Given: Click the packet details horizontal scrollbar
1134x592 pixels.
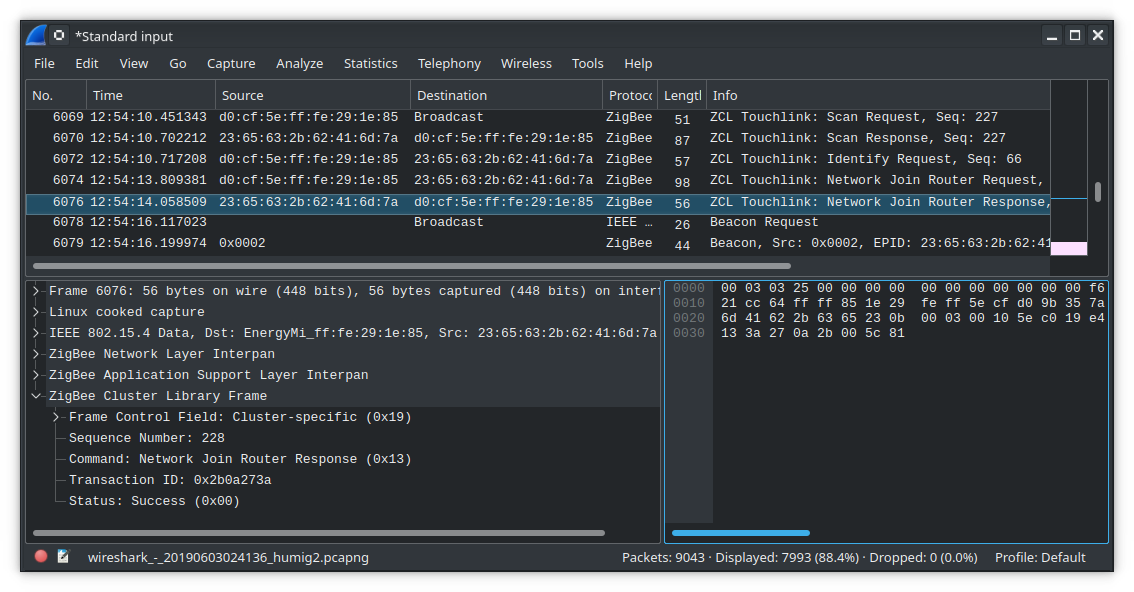Looking at the screenshot, I should [319, 533].
